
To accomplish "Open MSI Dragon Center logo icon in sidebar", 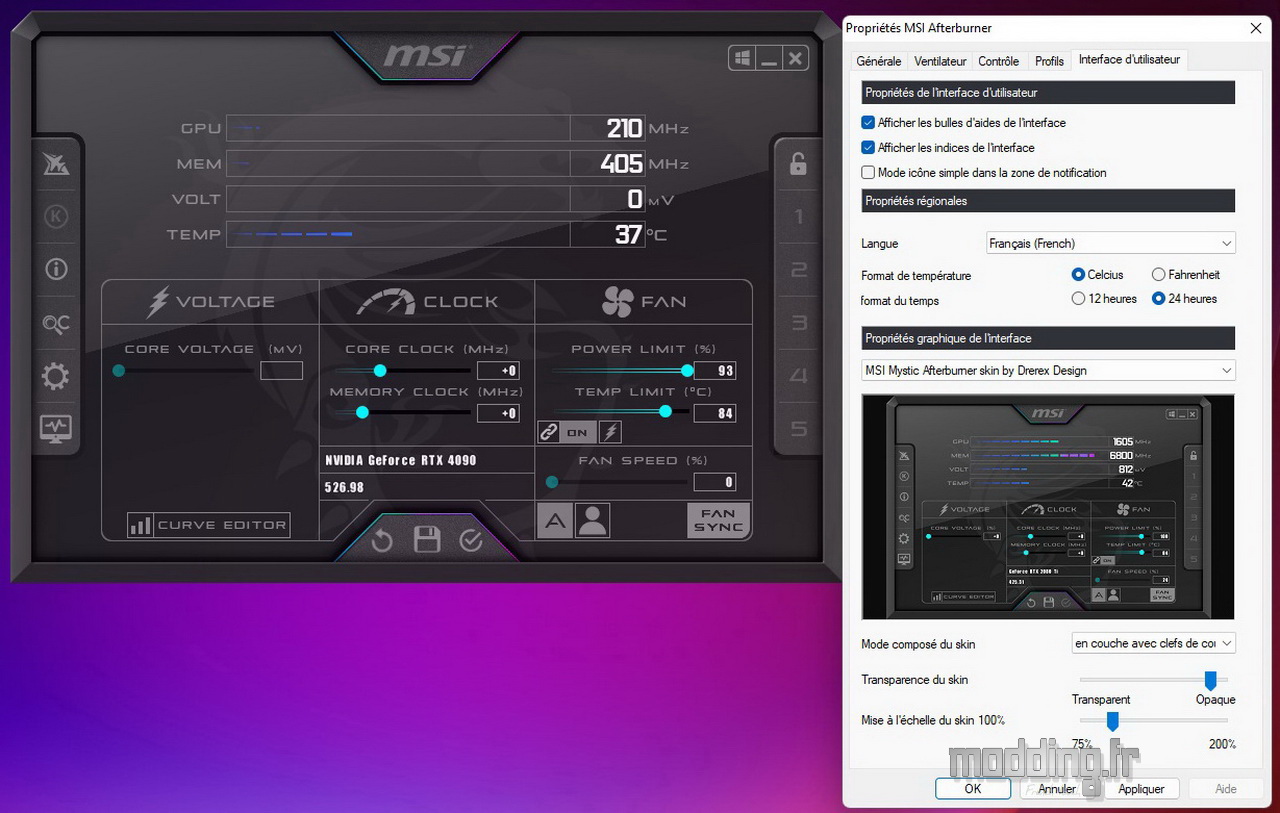I will [x=56, y=163].
